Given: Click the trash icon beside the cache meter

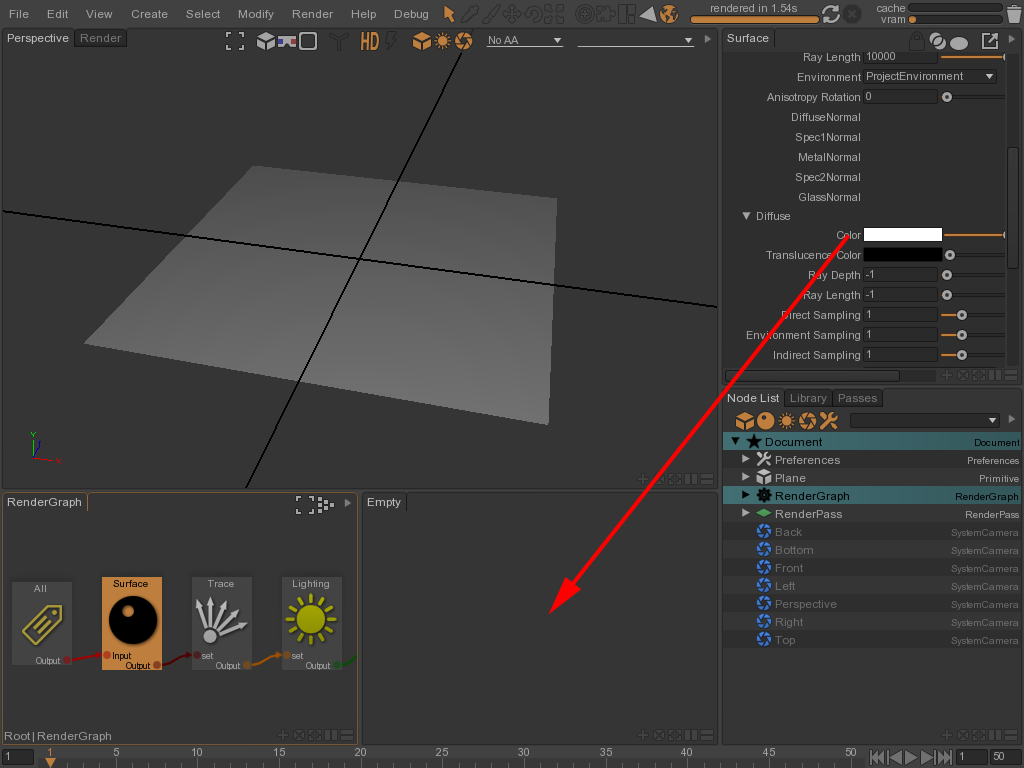Looking at the screenshot, I should [1014, 14].
